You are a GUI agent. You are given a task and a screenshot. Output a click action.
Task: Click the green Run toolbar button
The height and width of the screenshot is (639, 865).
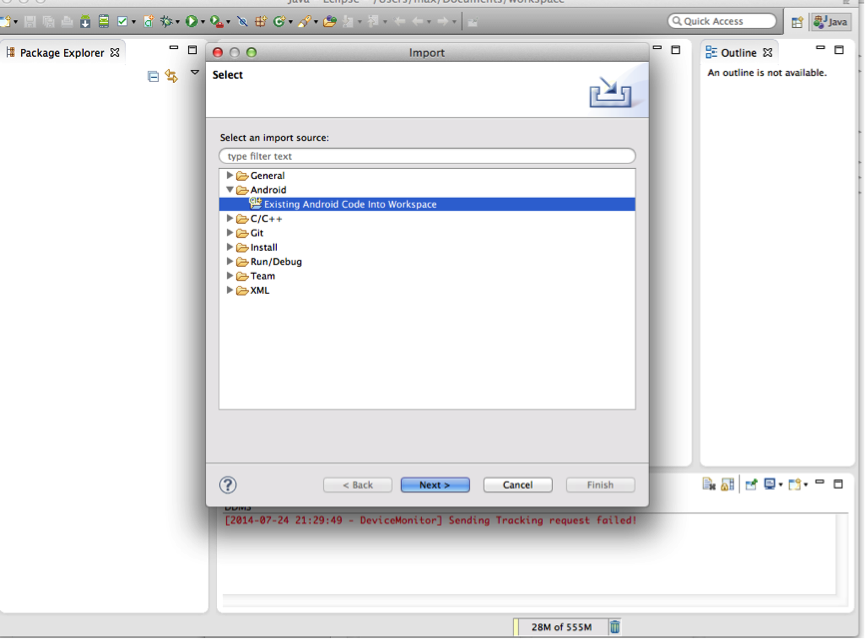pos(191,22)
